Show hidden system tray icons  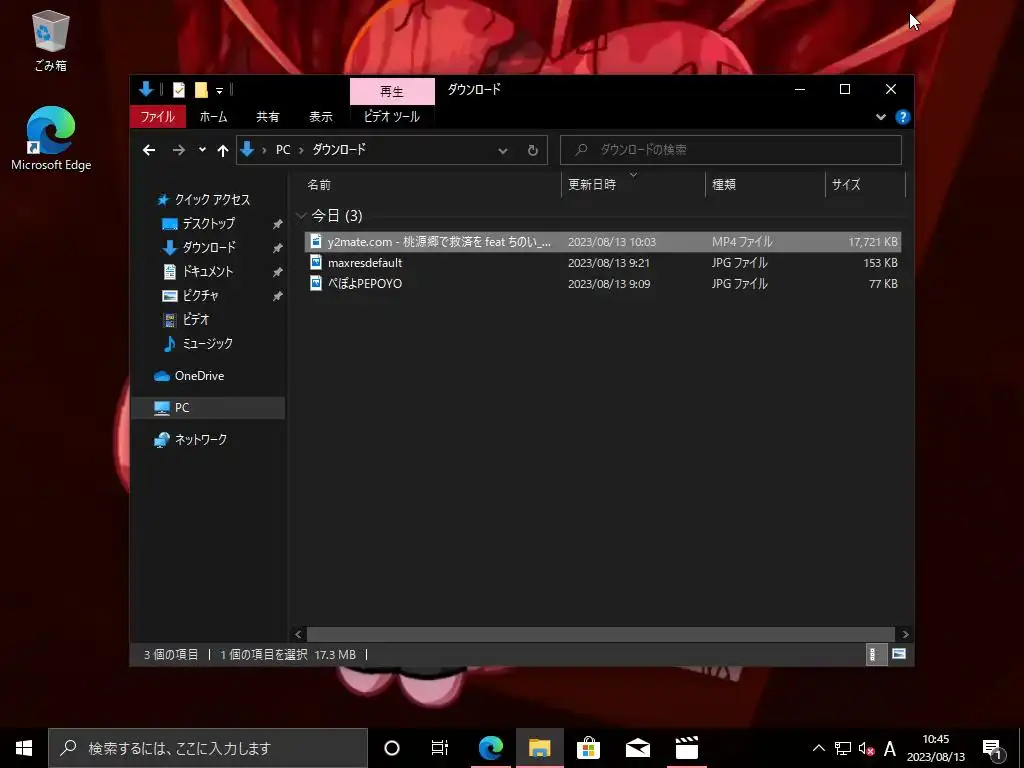coord(818,748)
